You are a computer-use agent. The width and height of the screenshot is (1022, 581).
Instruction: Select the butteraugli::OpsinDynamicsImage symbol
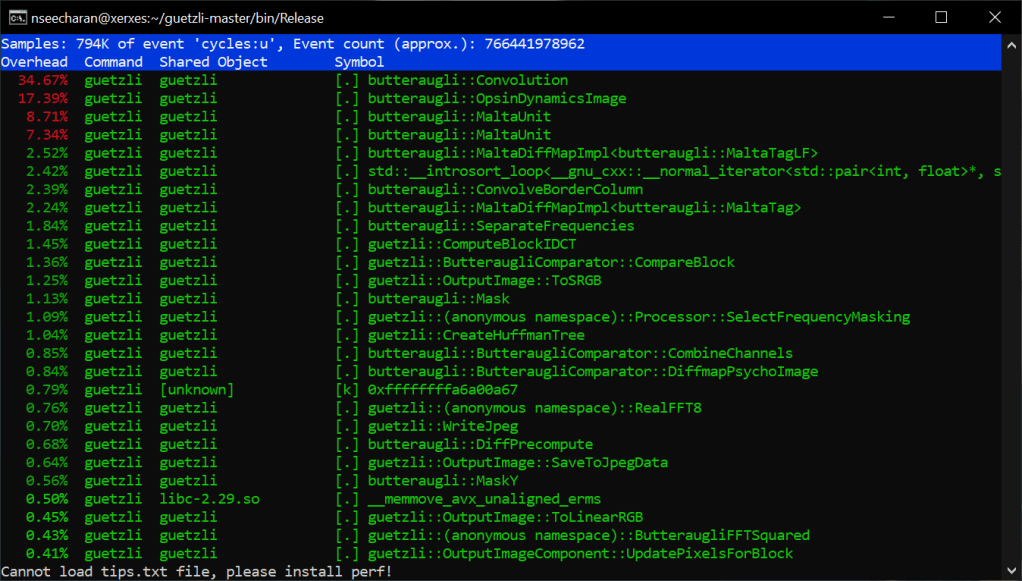(496, 98)
